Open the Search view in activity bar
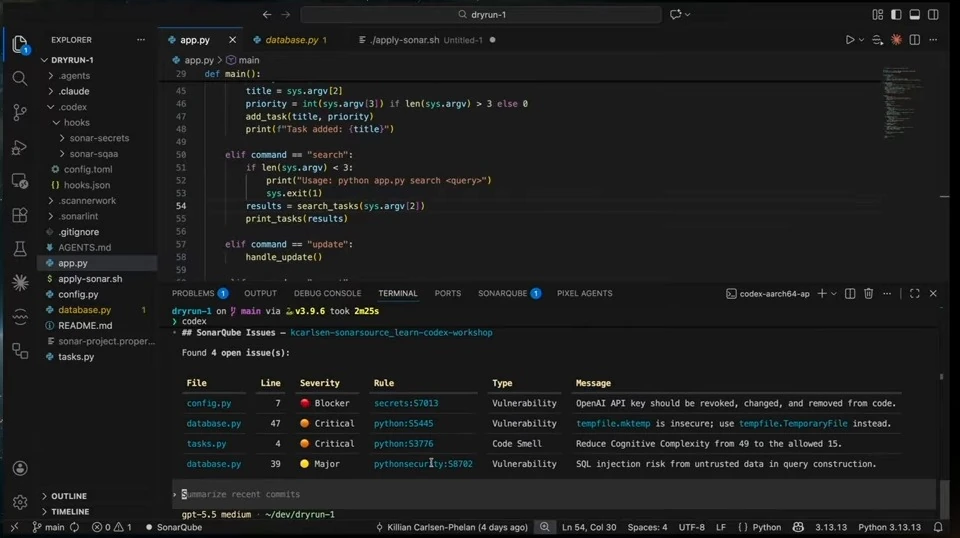The width and height of the screenshot is (960, 538). (20, 78)
